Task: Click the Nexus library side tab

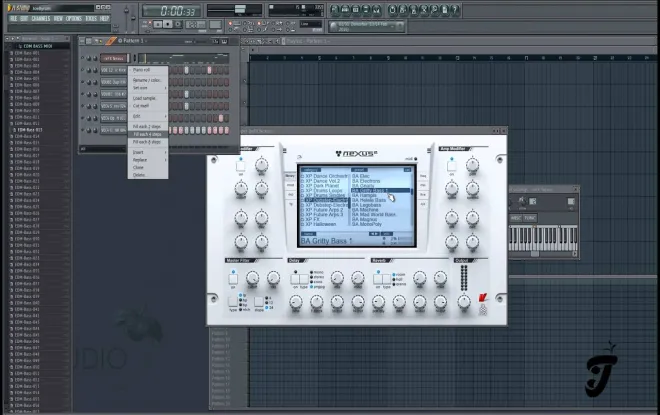Action: click(x=290, y=176)
